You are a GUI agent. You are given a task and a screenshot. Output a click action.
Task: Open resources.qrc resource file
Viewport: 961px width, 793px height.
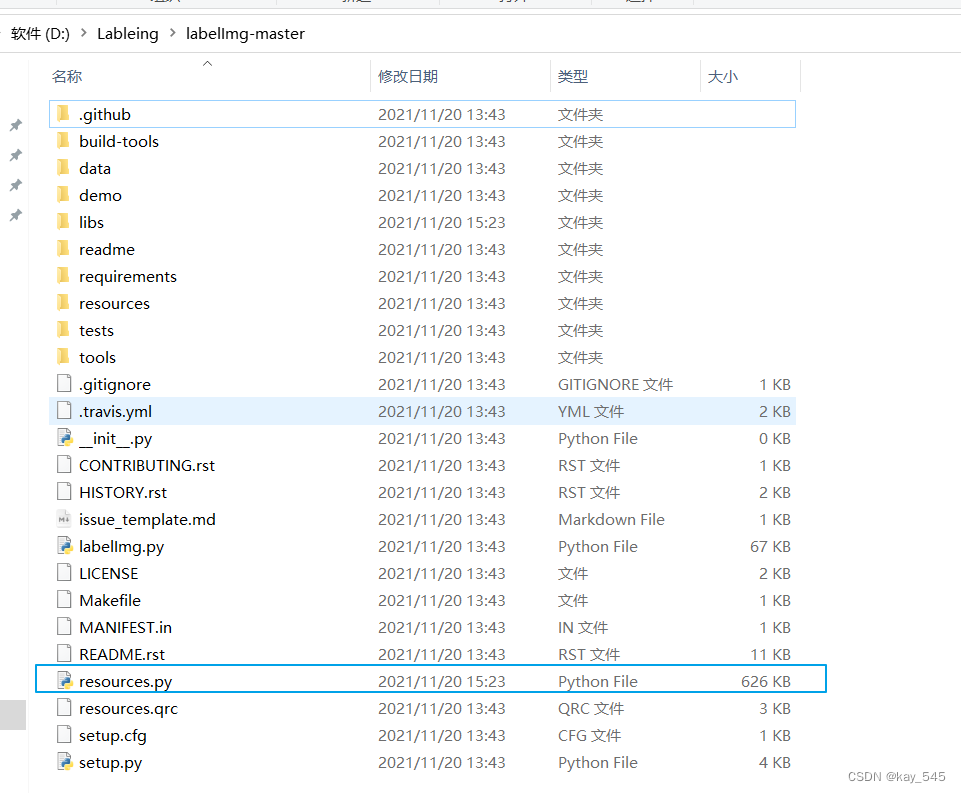(127, 708)
